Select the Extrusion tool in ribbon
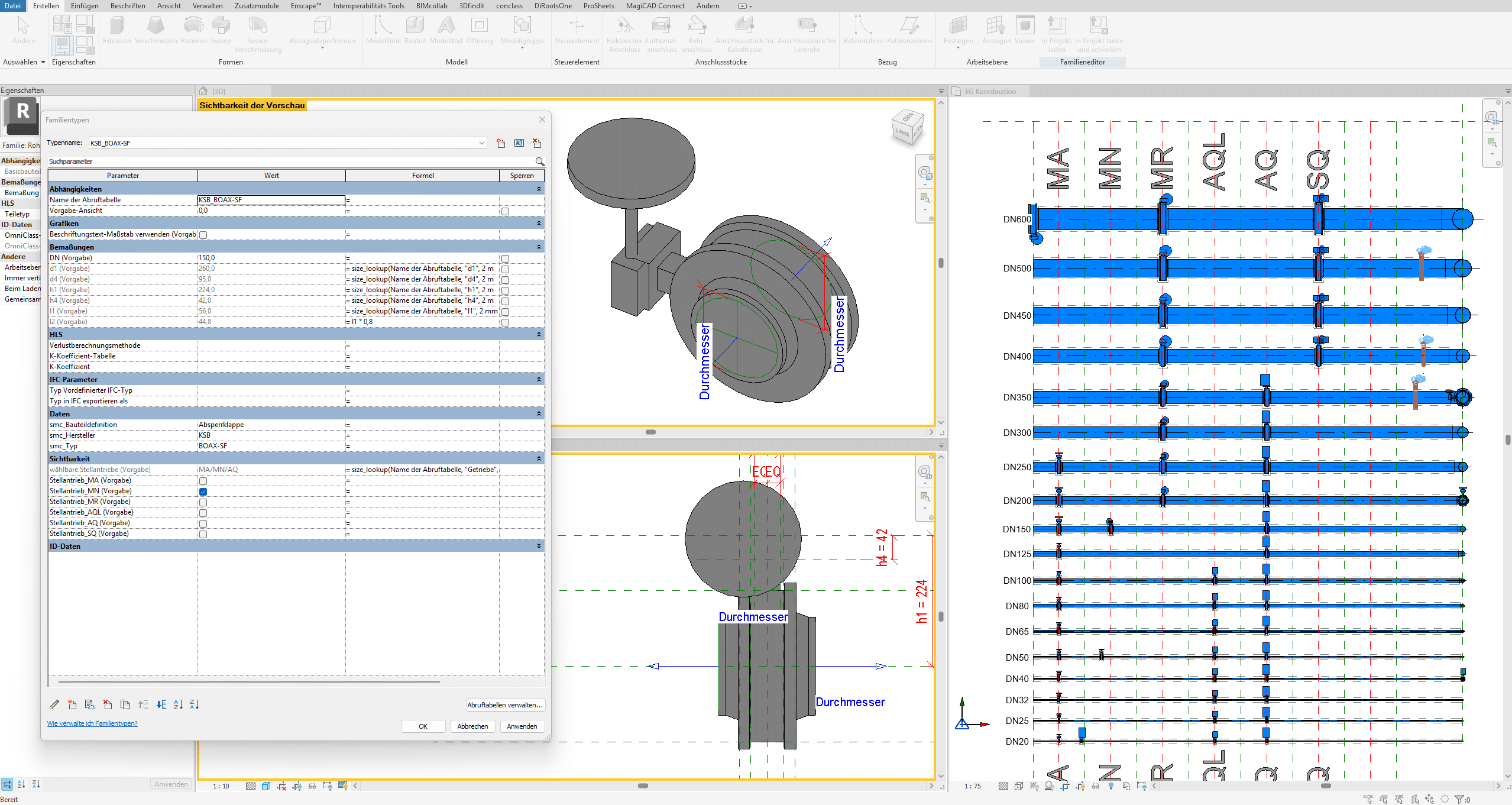1512x805 pixels. [x=117, y=30]
